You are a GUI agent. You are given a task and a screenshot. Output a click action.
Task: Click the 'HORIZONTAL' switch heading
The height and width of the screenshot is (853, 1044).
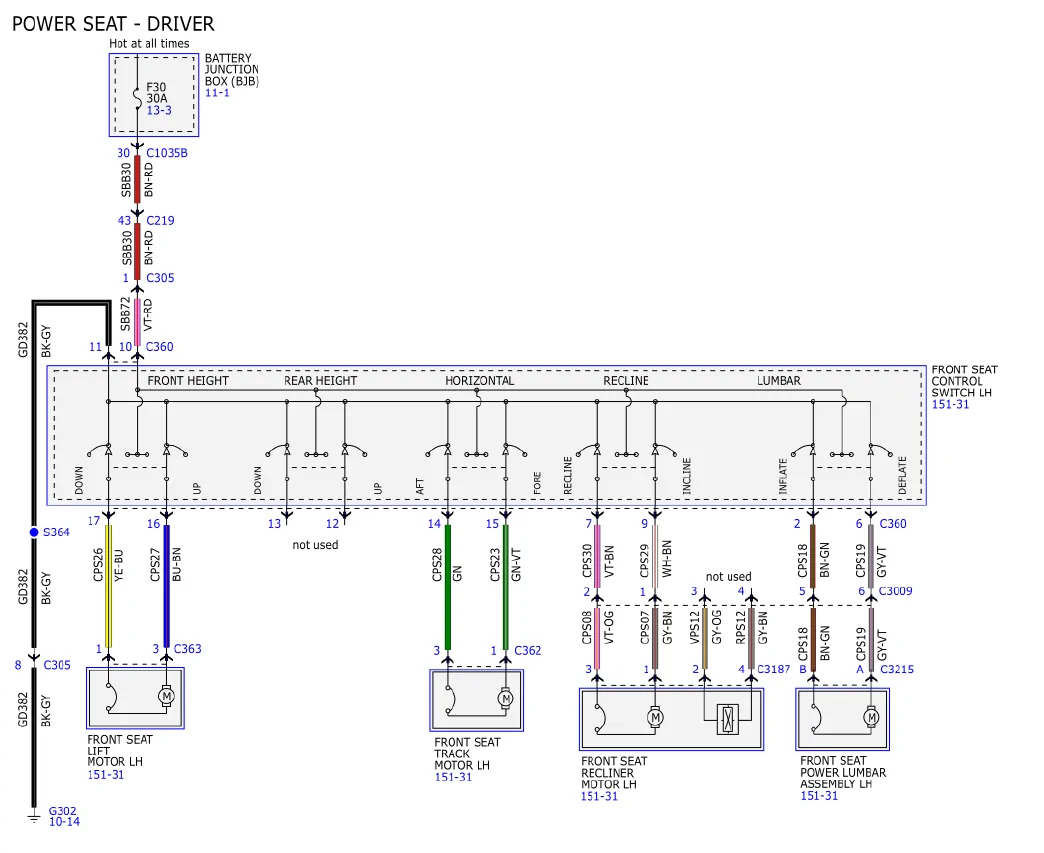click(x=479, y=381)
